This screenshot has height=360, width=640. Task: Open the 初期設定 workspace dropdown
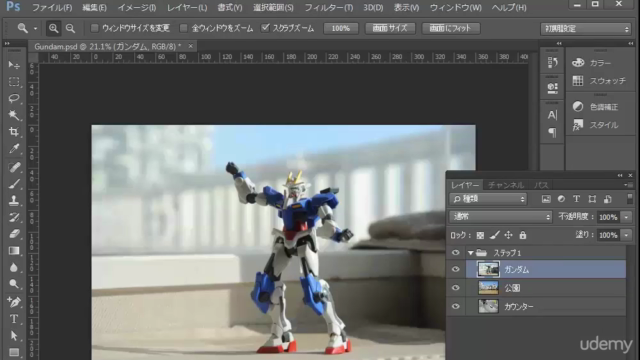coord(586,29)
